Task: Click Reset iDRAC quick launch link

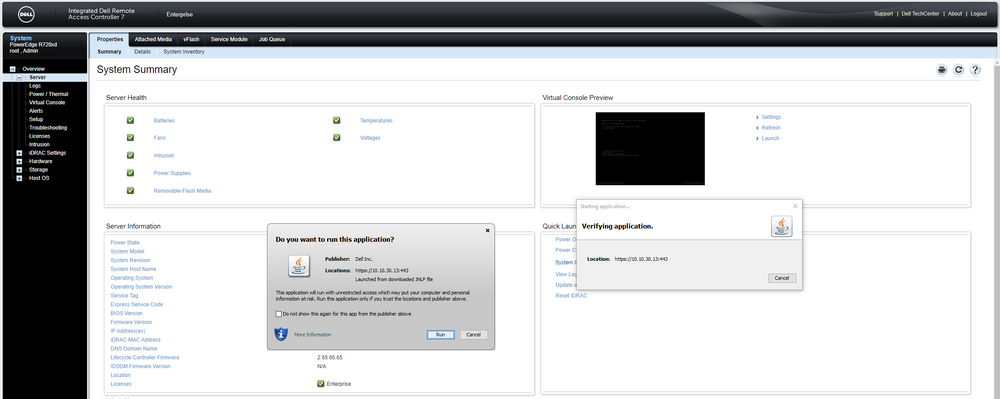Action: coord(571,296)
